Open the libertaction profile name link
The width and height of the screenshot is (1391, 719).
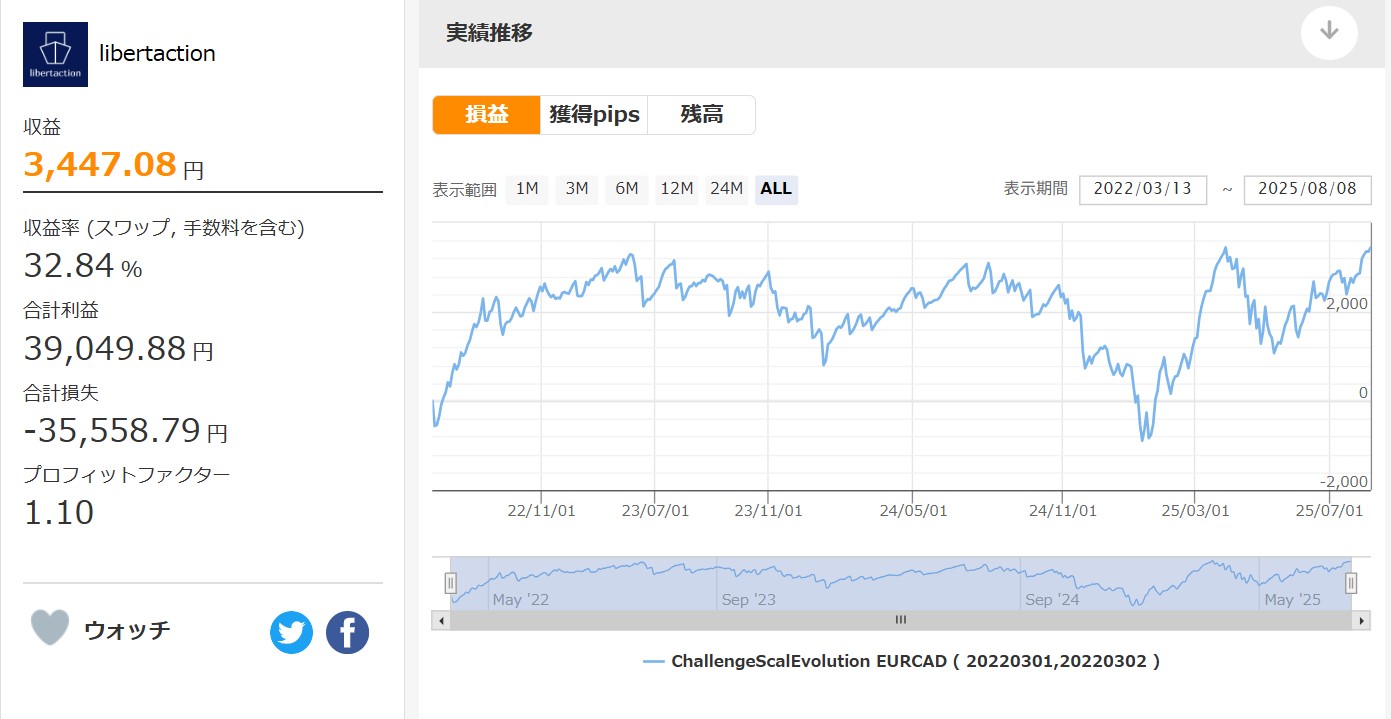pos(158,54)
